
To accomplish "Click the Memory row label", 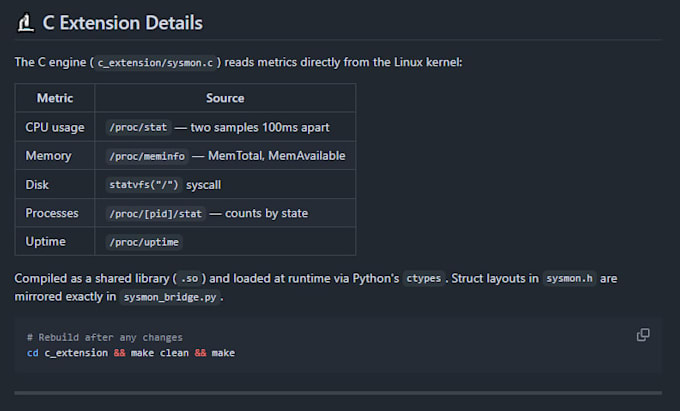I will pyautogui.click(x=49, y=156).
